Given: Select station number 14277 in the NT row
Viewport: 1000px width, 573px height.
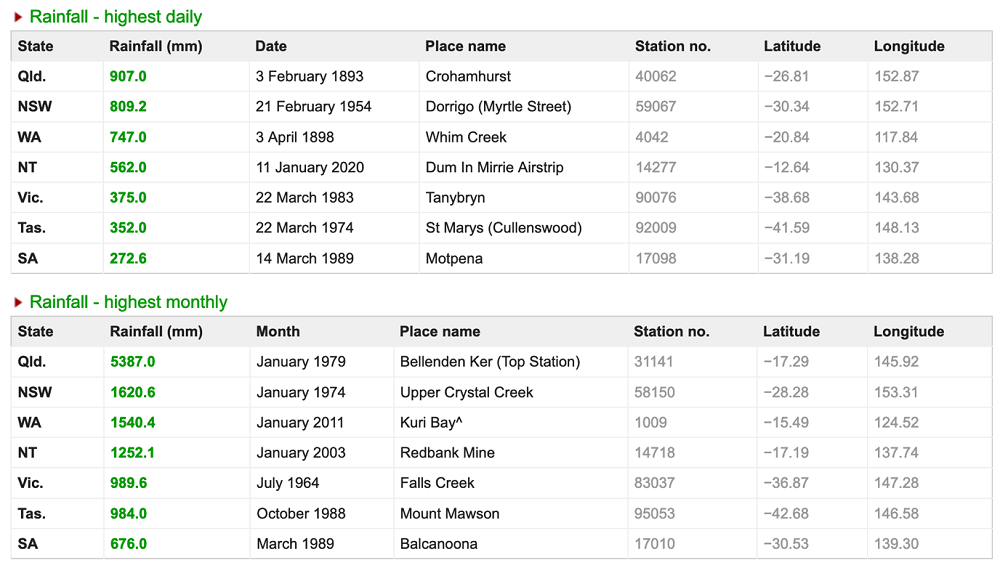Looking at the screenshot, I should (x=655, y=167).
